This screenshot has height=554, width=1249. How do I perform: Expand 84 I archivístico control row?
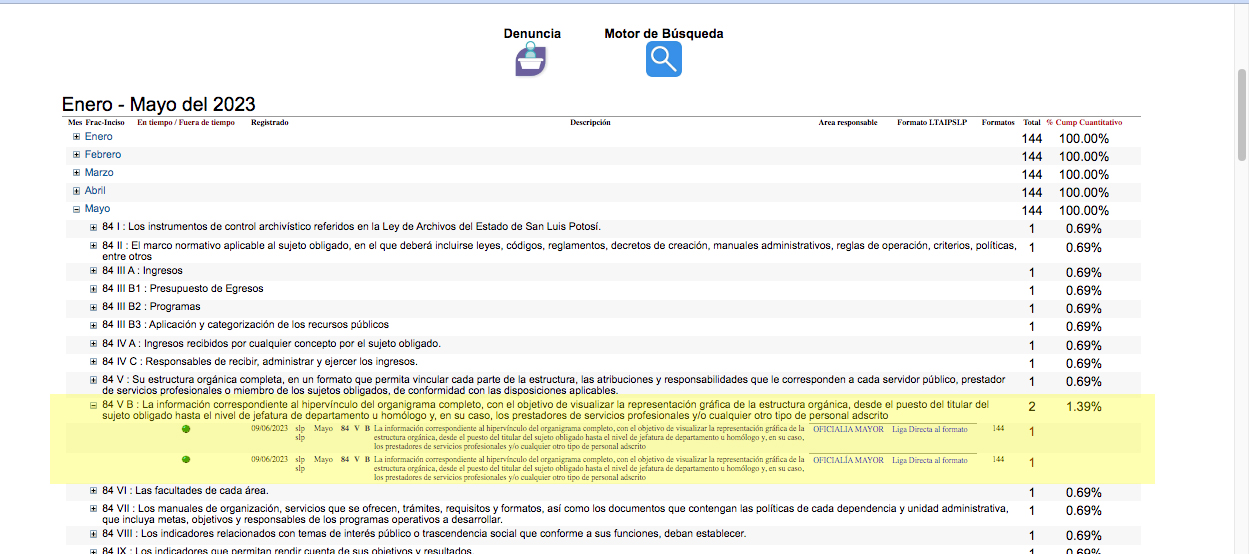point(95,227)
